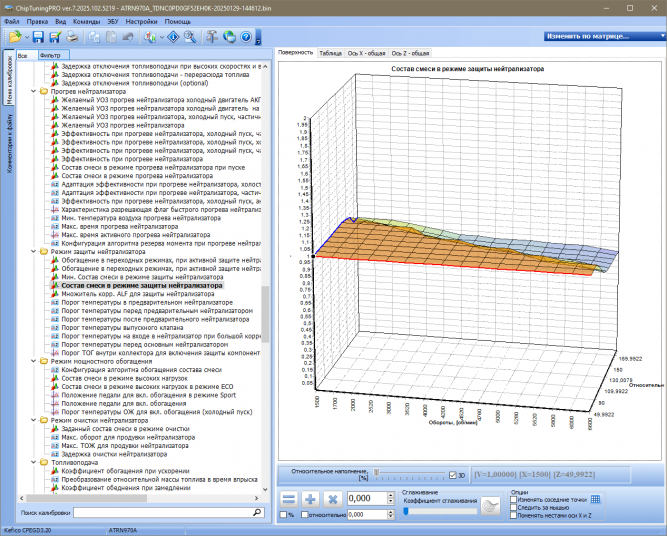Open the 'Правка' menu
667x536 pixels.
[x=37, y=21]
